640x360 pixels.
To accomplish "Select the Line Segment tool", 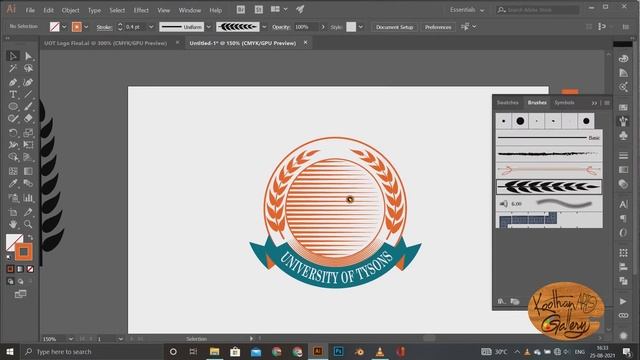I will tap(28, 94).
